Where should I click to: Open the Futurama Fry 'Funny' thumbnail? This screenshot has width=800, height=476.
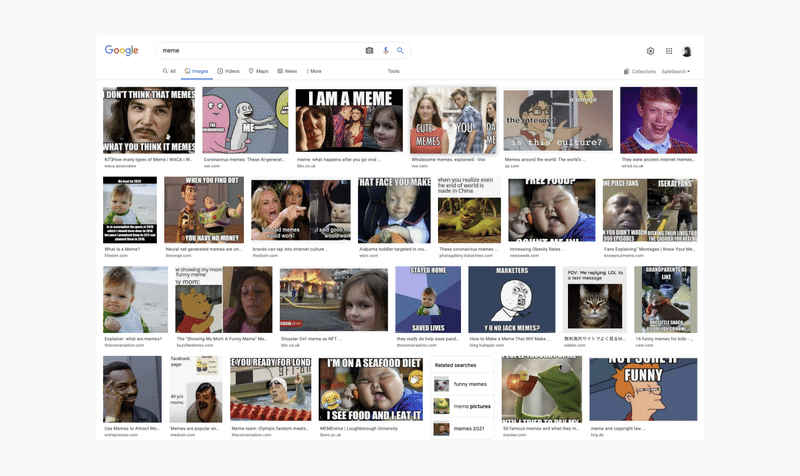[x=643, y=389]
